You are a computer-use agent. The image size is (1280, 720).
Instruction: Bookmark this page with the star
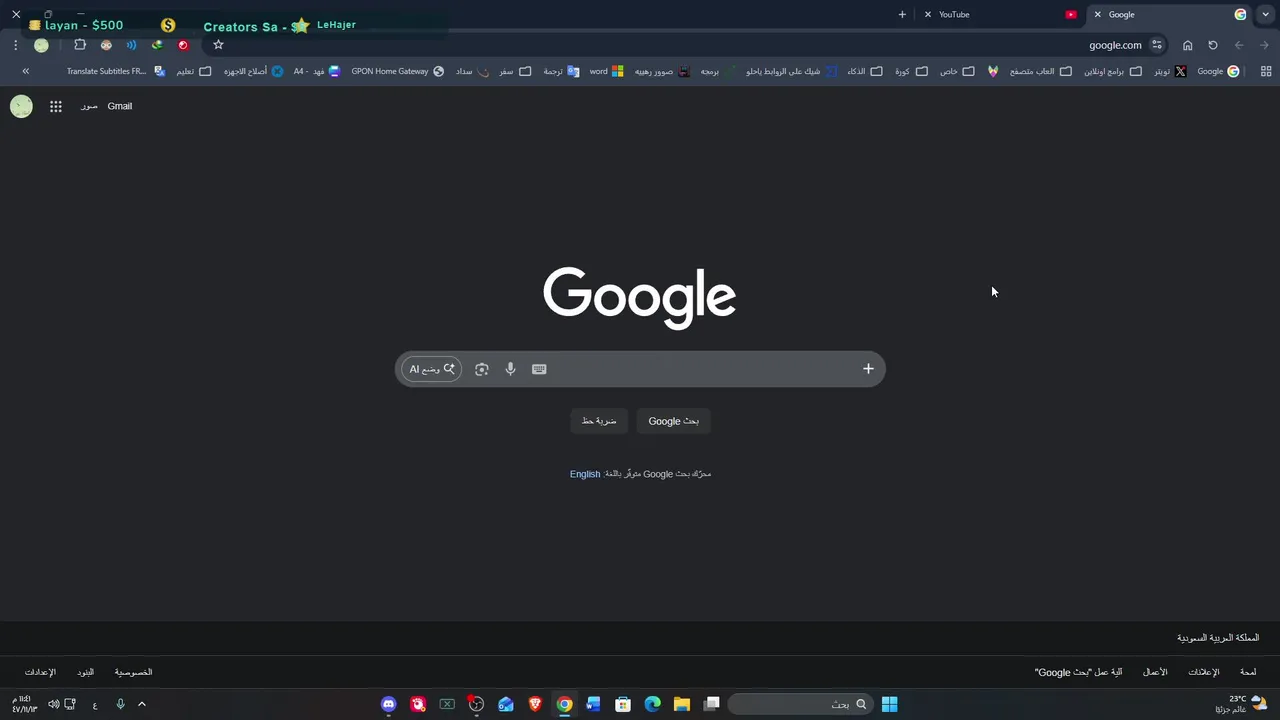(x=218, y=45)
